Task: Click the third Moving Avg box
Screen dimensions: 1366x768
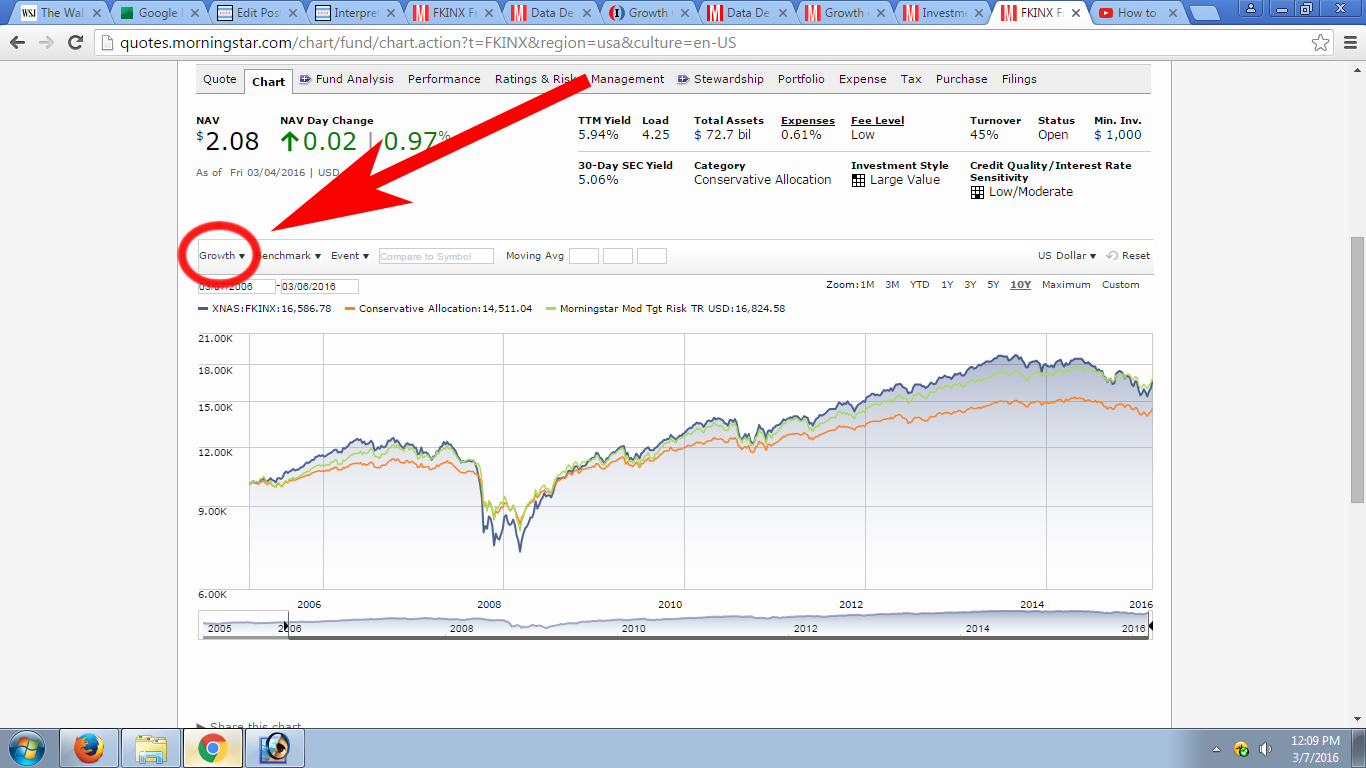Action: pyautogui.click(x=652, y=256)
